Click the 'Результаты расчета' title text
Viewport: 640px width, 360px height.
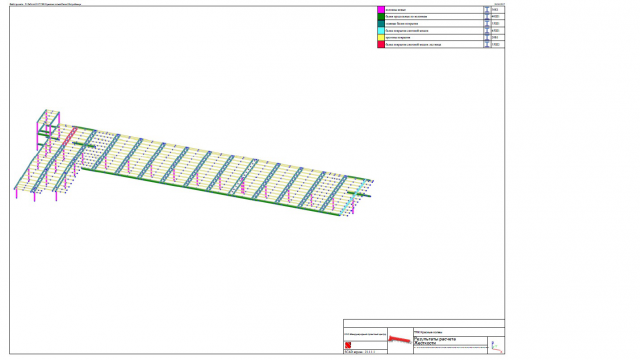[x=435, y=339]
